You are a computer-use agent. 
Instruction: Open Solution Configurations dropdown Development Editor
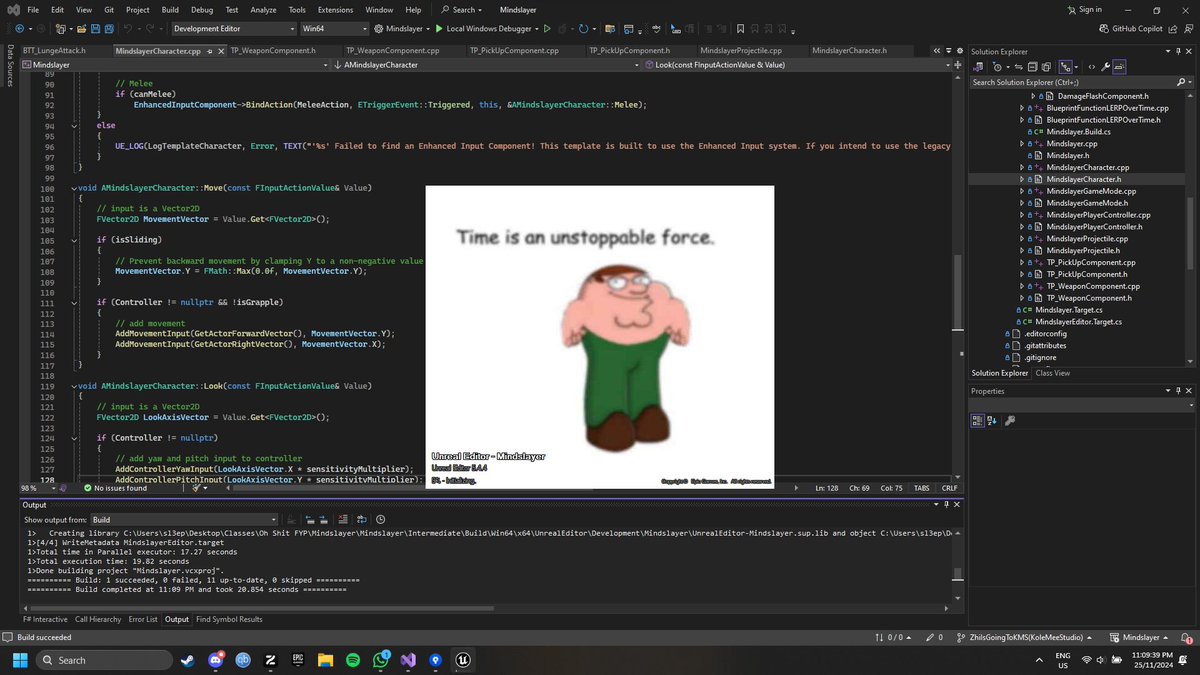234,29
